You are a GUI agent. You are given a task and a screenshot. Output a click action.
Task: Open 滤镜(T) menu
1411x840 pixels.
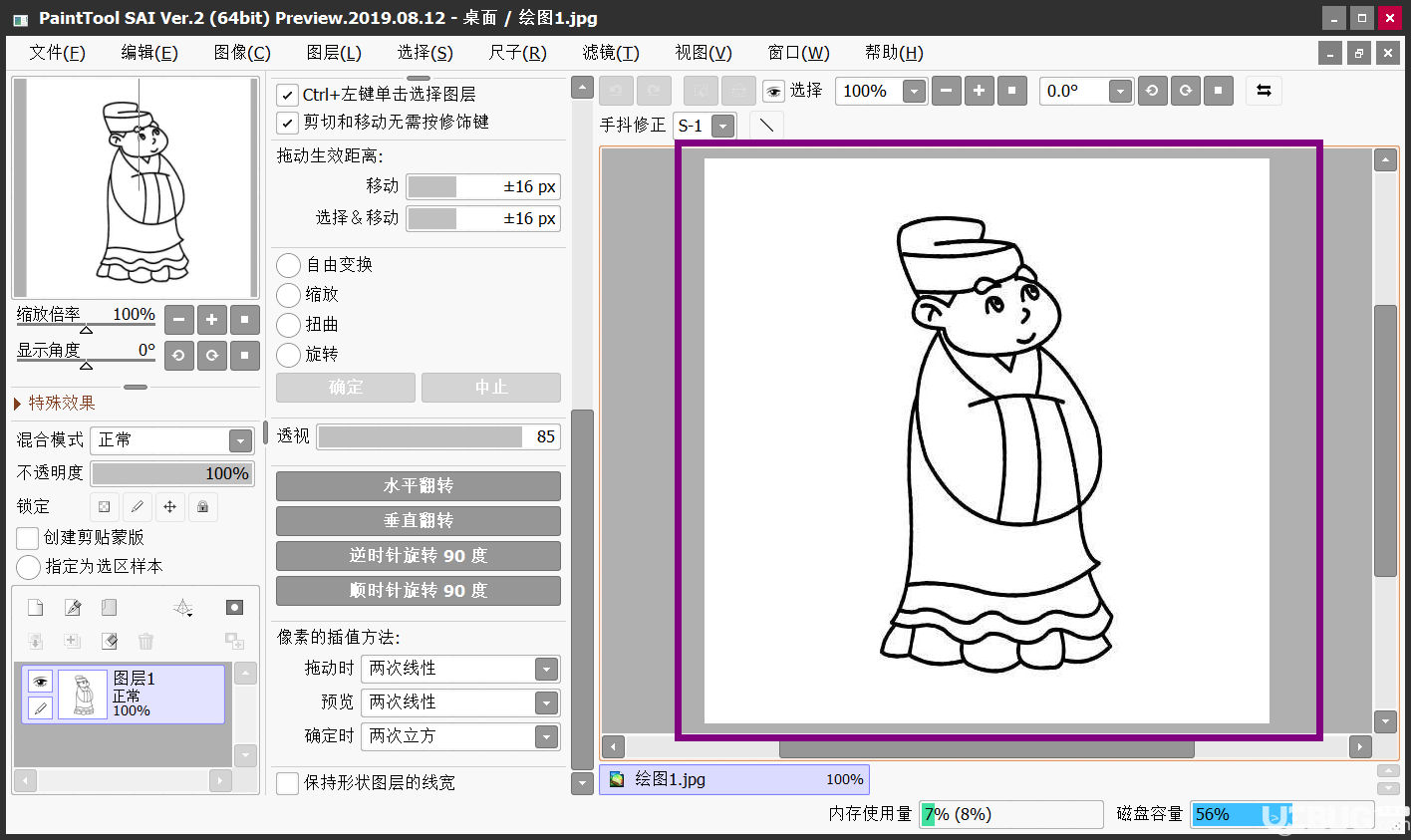tap(611, 53)
